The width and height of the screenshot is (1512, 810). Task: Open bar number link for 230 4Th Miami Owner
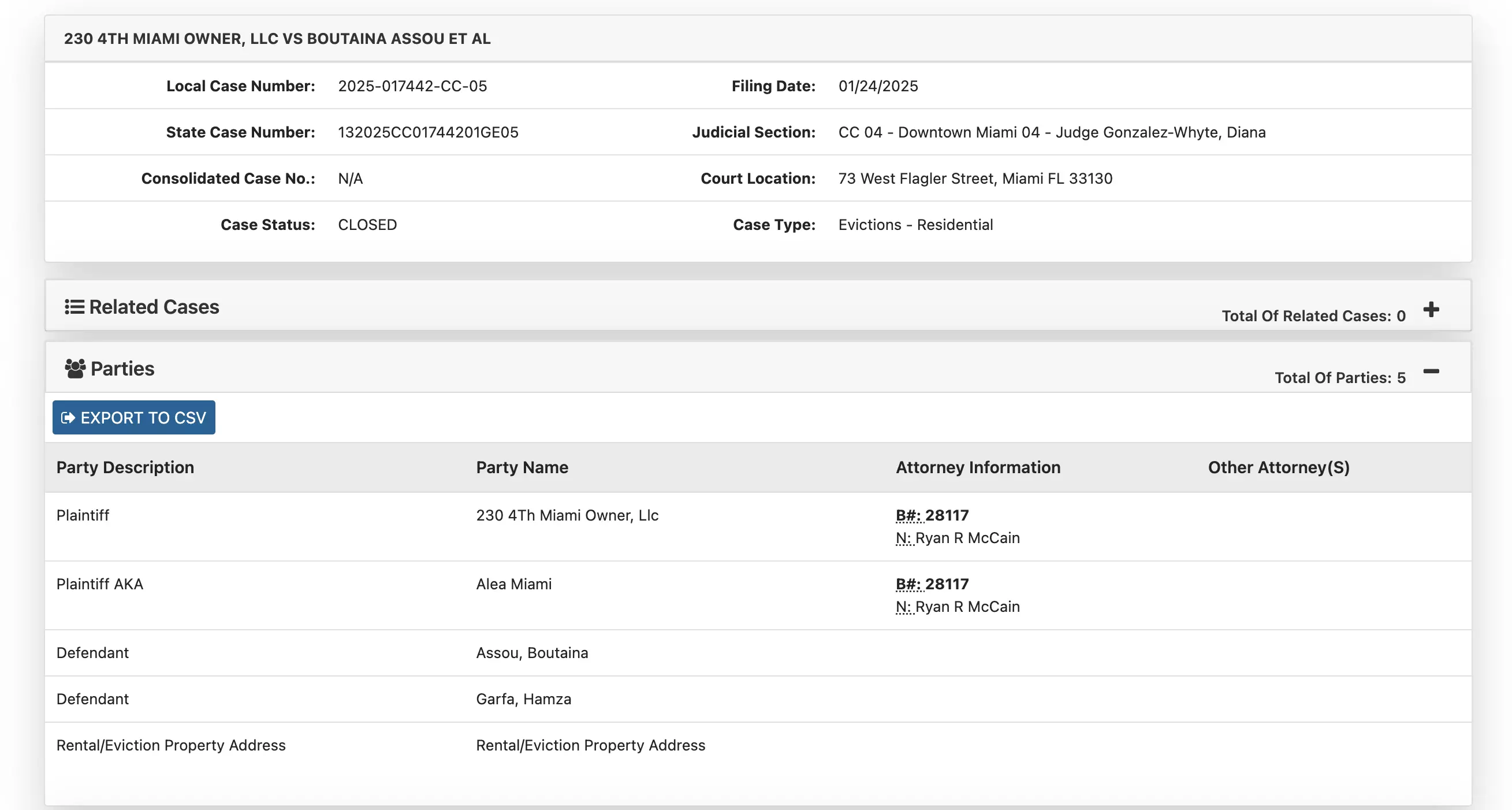(932, 515)
